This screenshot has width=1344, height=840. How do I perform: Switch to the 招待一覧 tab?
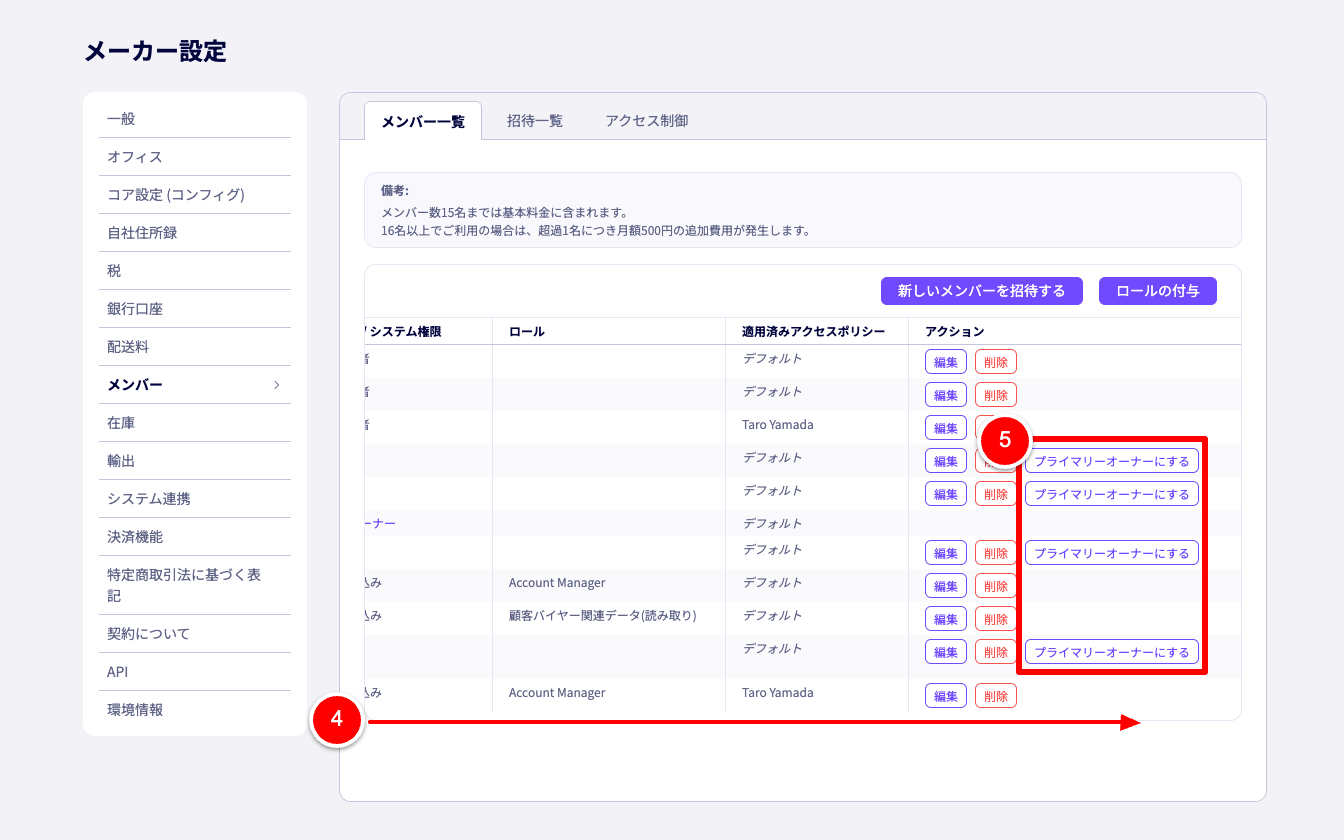click(x=534, y=121)
